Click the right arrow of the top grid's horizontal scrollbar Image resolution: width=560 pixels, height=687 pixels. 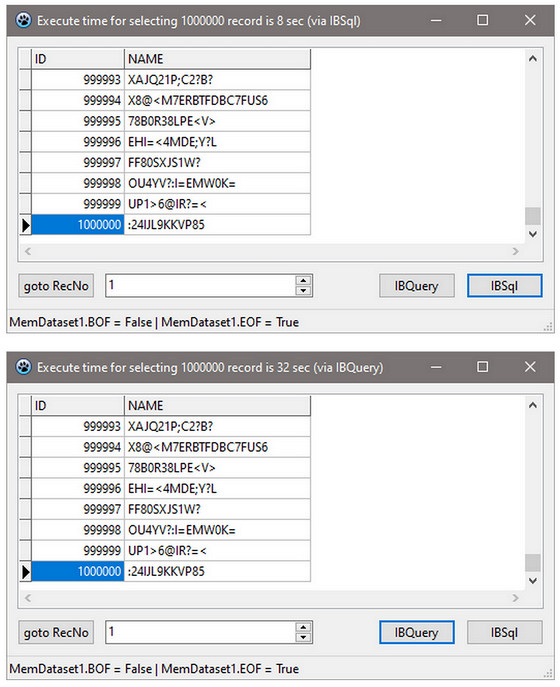515,251
